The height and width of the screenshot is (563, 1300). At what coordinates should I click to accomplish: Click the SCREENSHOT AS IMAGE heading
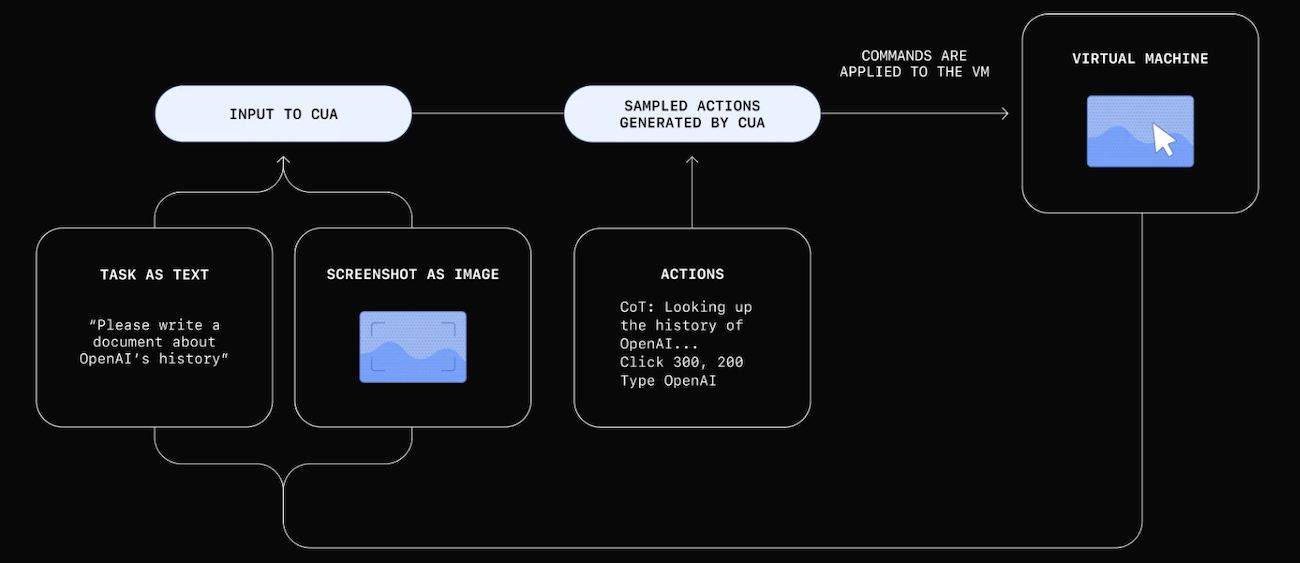pos(413,274)
